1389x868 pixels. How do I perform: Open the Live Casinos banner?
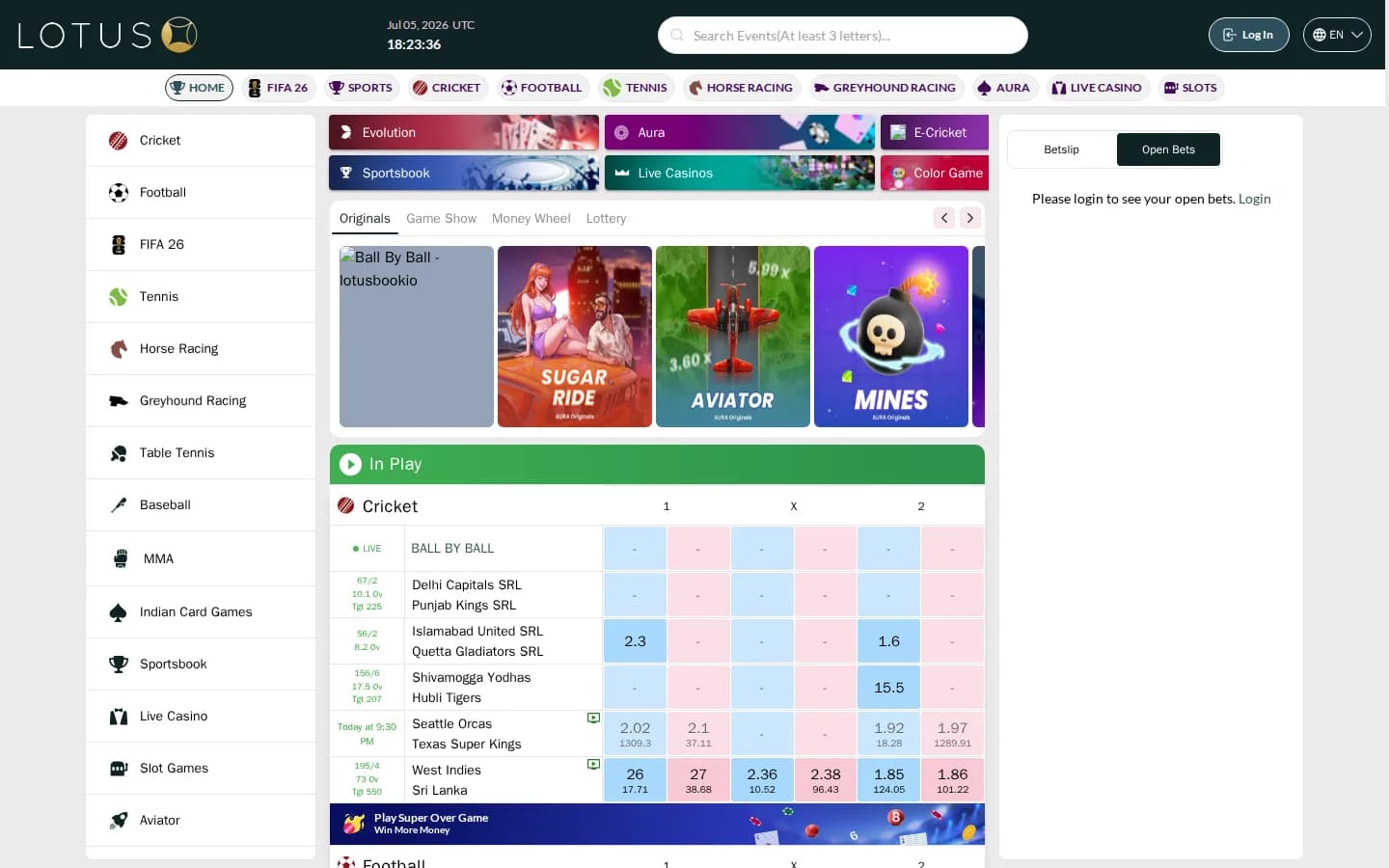740,173
